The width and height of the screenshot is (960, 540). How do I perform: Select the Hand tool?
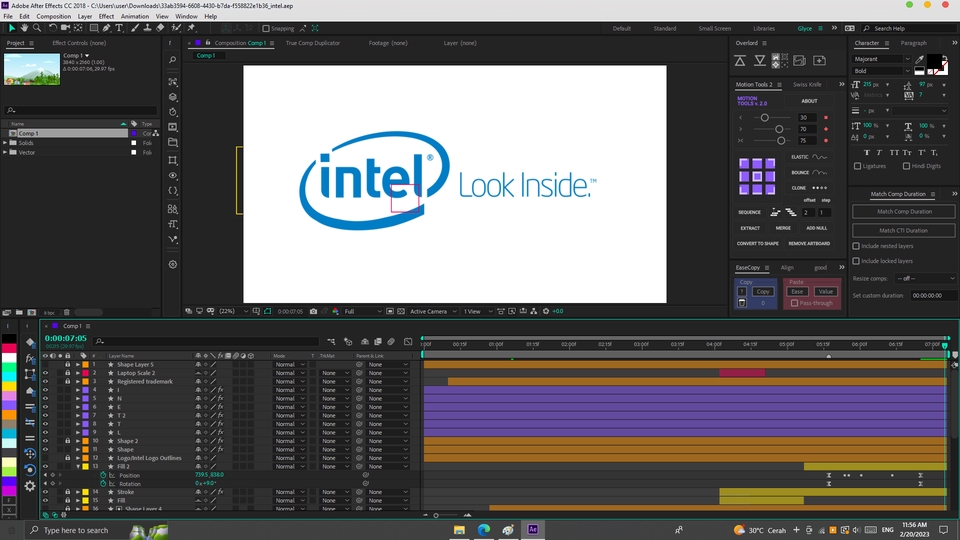pyautogui.click(x=24, y=28)
